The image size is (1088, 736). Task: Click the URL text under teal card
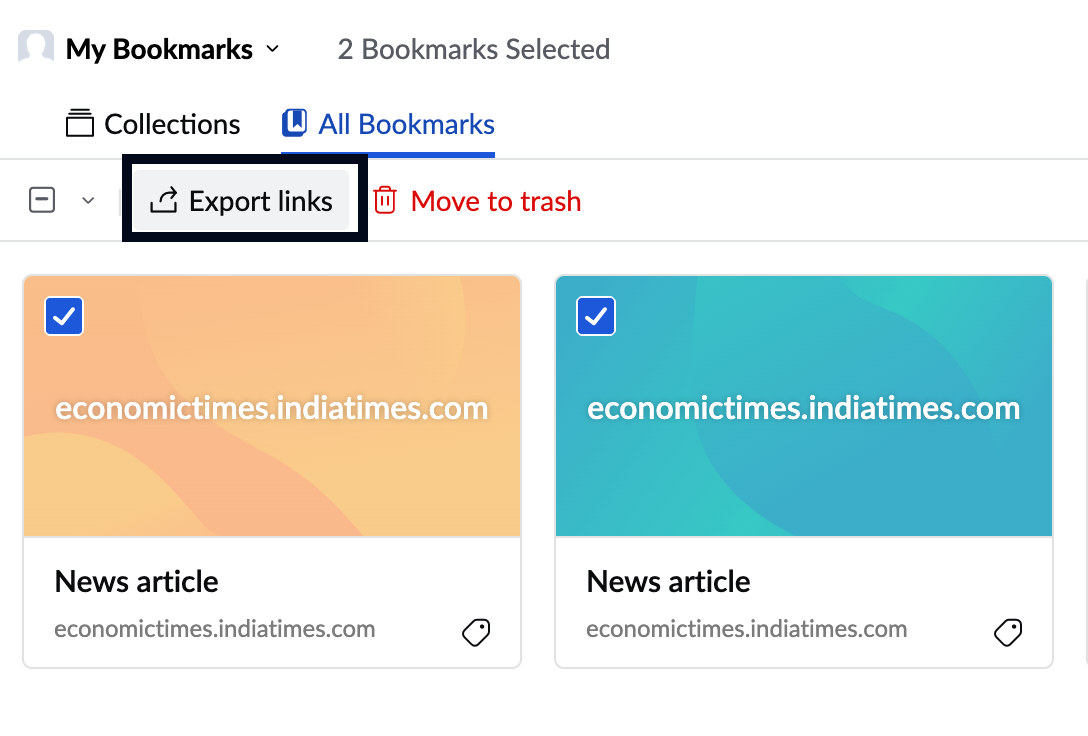747,628
